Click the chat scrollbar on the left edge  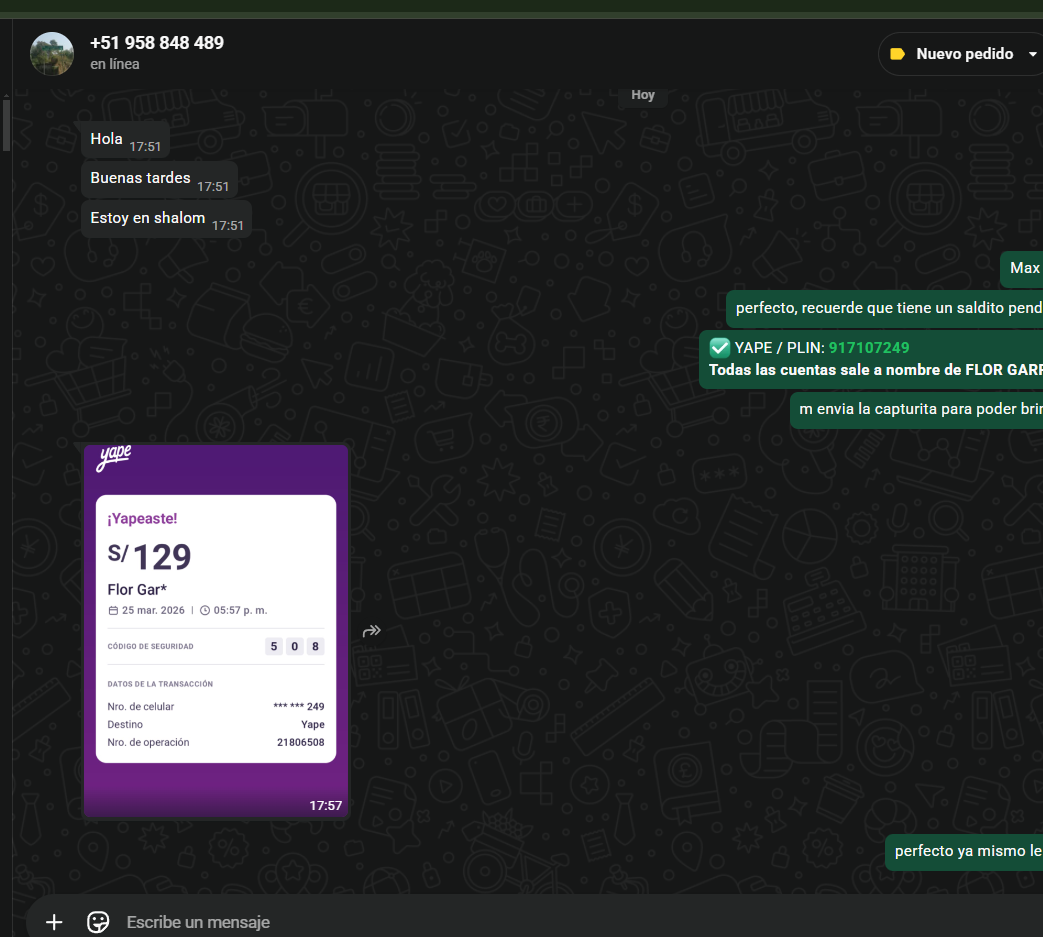coord(6,125)
